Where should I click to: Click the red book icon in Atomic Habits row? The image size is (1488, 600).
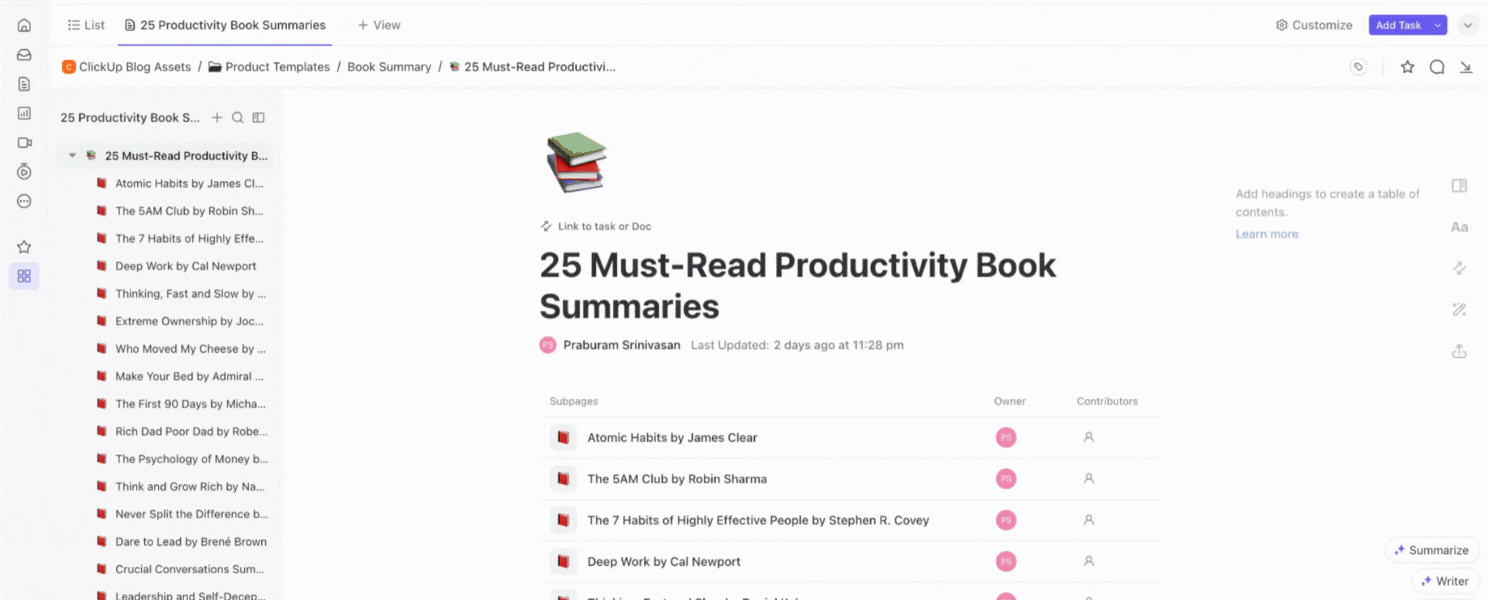pyautogui.click(x=563, y=437)
